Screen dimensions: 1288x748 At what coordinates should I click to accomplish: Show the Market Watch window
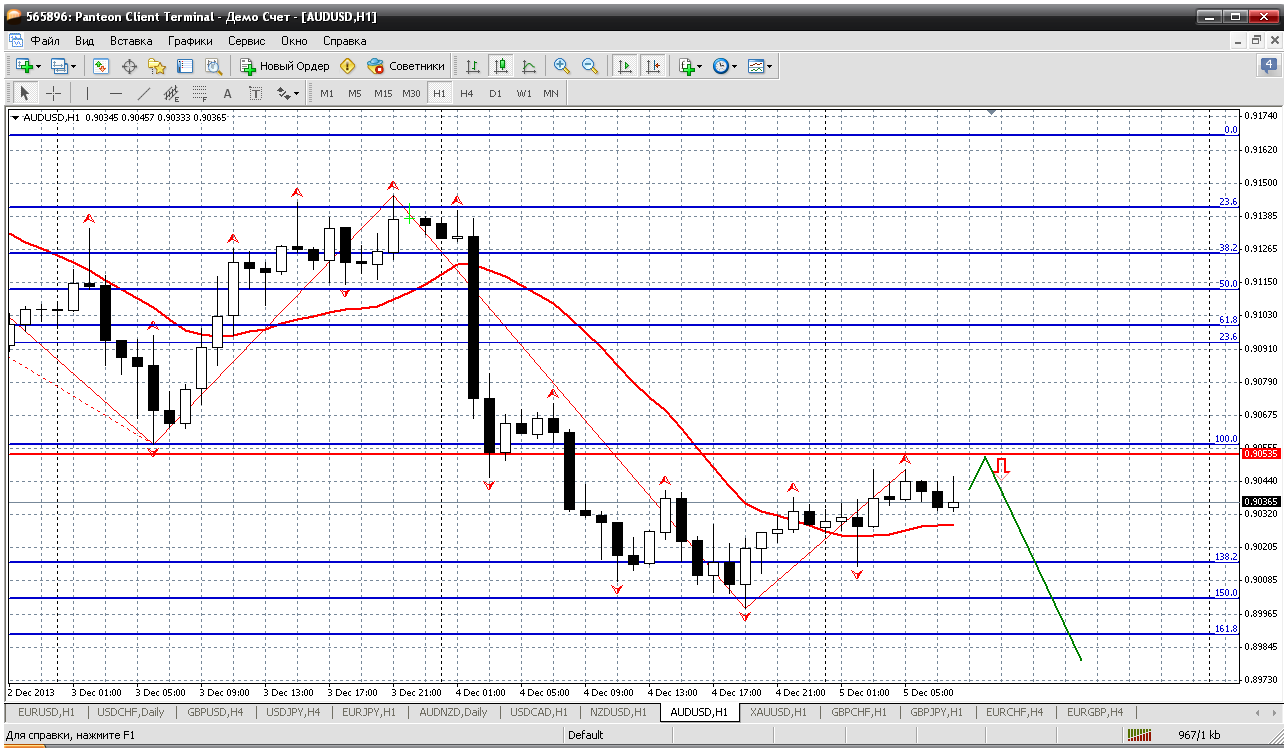point(101,66)
